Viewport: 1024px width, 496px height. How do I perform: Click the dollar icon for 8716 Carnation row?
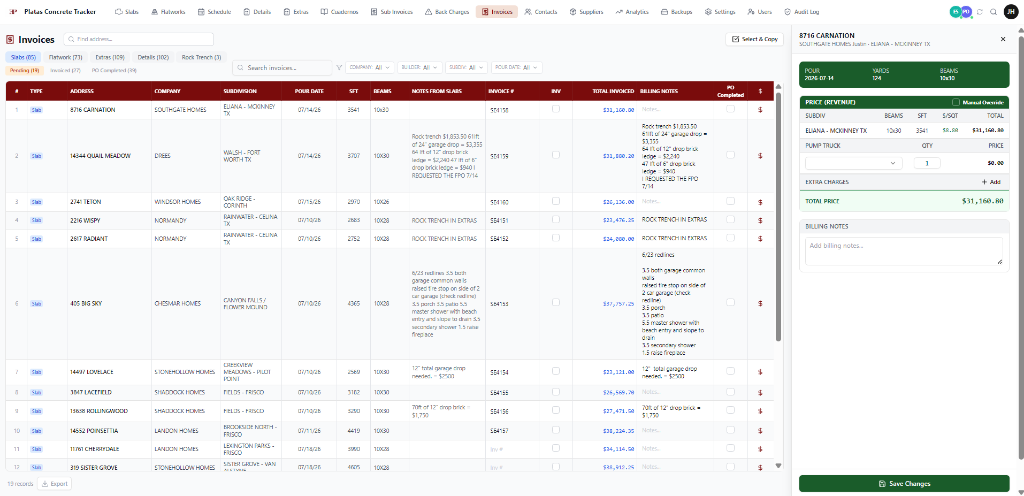point(760,110)
